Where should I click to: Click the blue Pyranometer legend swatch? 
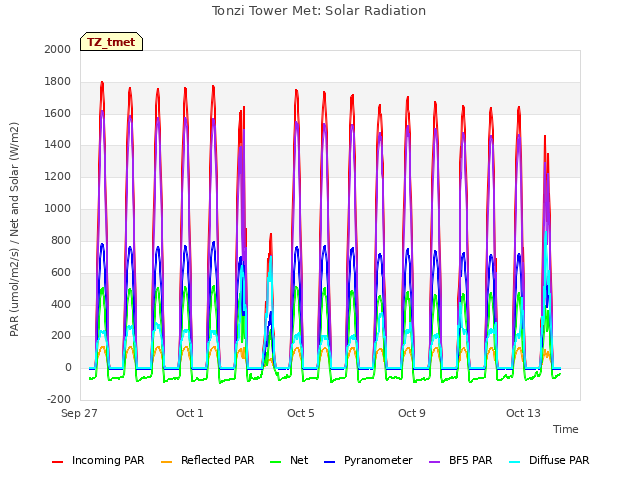(x=329, y=462)
